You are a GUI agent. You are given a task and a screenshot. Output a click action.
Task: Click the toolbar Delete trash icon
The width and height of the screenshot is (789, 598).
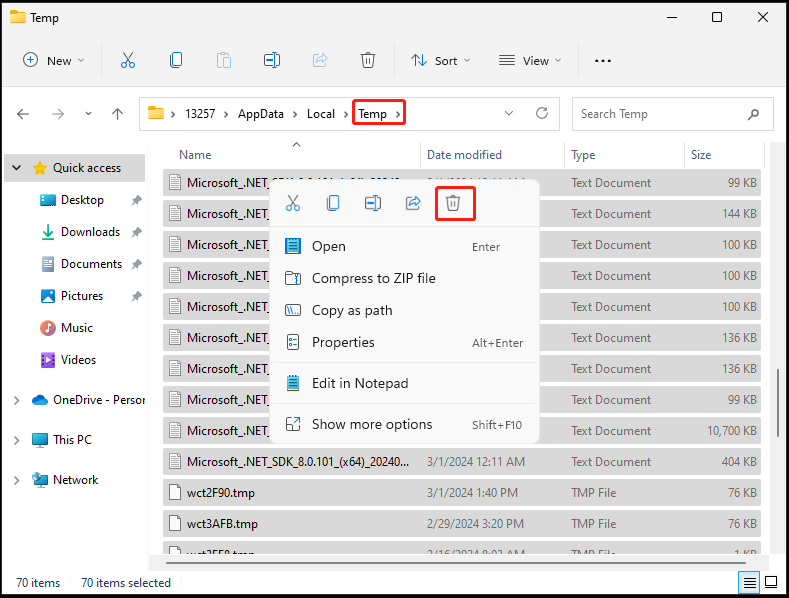tap(368, 60)
